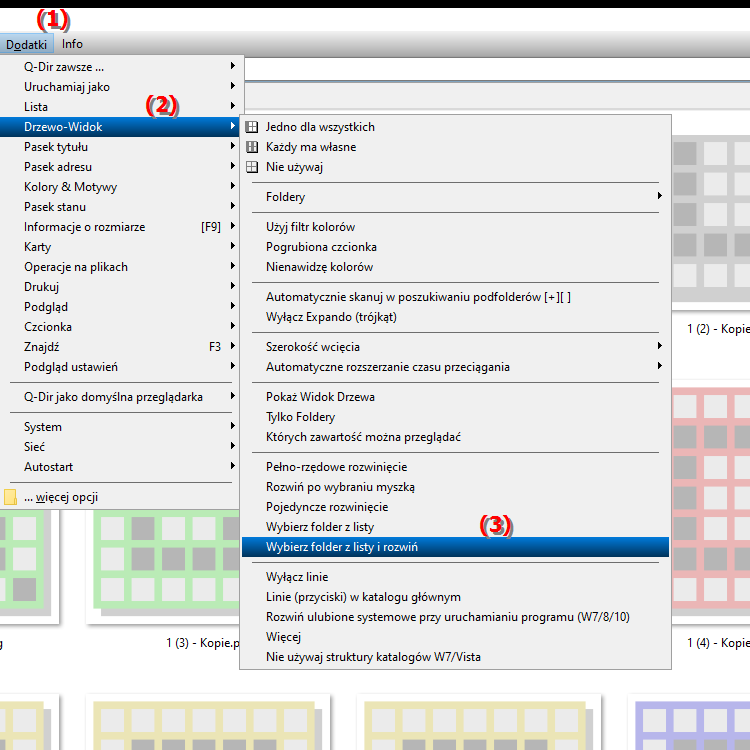The image size is (750, 750).
Task: Expand the 'Pasek stanu' submenu
Action: click(x=119, y=207)
